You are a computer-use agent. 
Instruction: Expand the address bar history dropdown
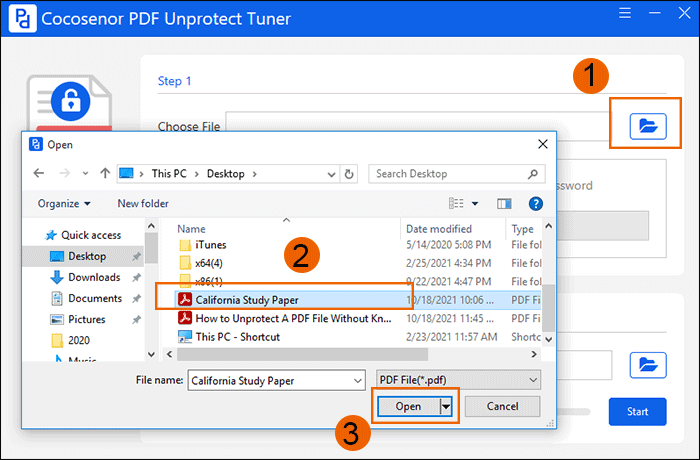click(x=331, y=174)
